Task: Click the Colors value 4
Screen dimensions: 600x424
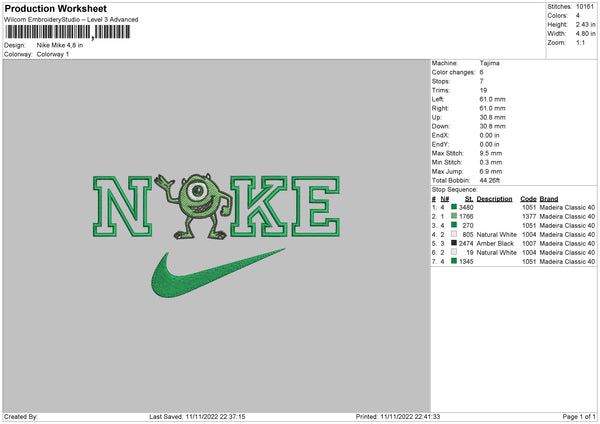Action: (x=577, y=16)
